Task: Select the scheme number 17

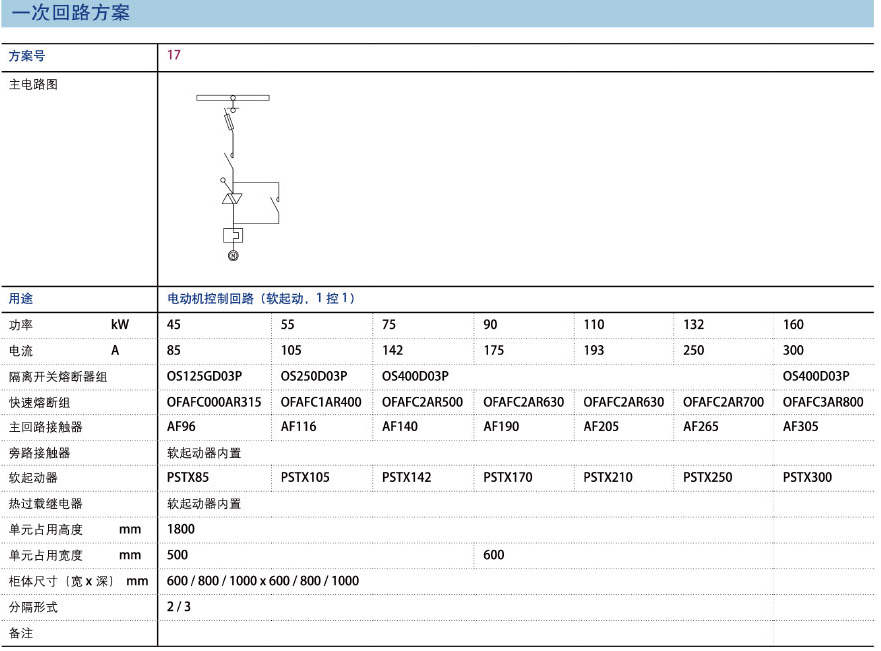Action: [174, 55]
